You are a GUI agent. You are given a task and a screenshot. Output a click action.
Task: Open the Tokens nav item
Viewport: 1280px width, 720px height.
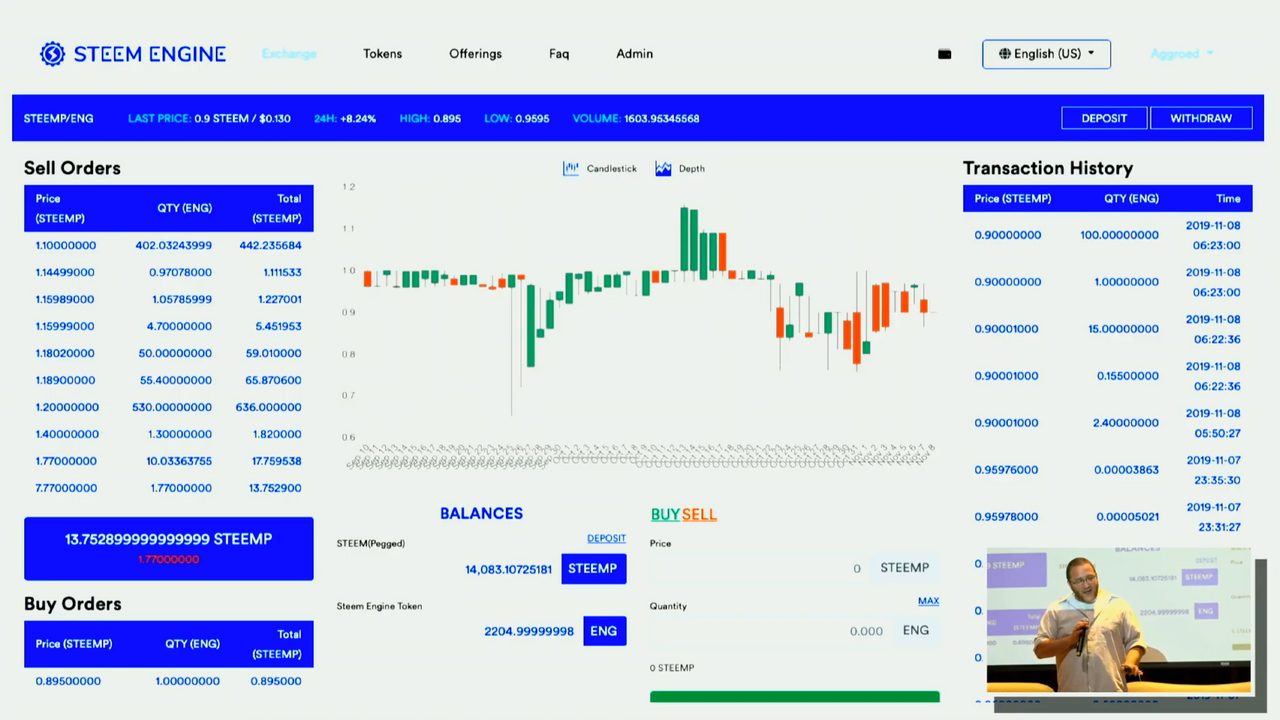click(383, 54)
